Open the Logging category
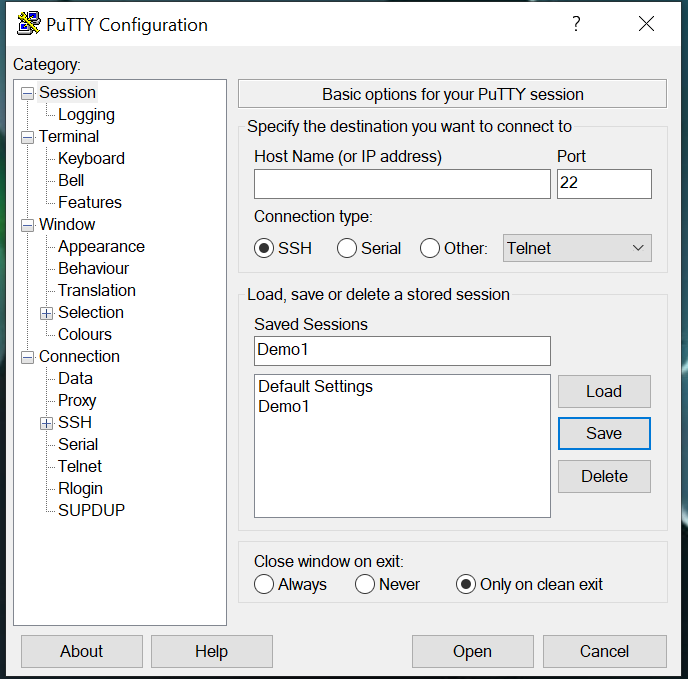Screen dimensions: 688x679 tap(86, 115)
